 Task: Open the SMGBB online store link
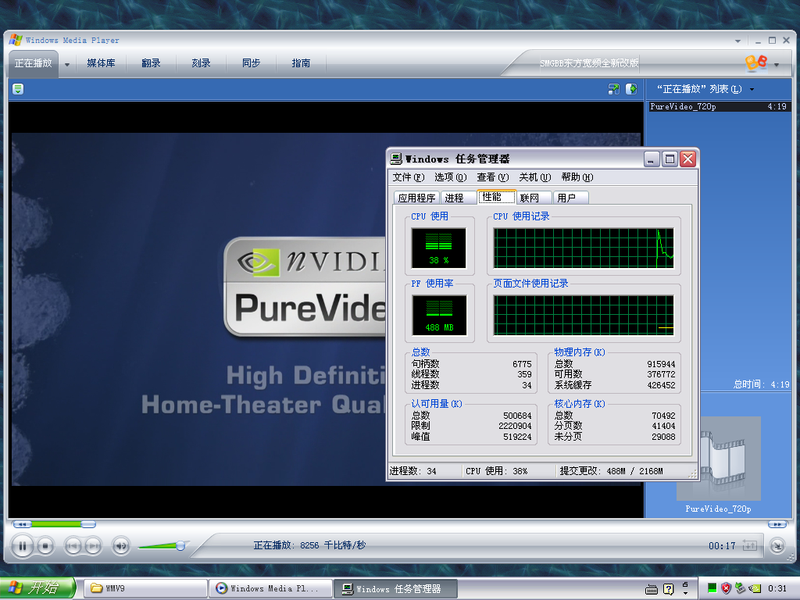click(x=589, y=63)
